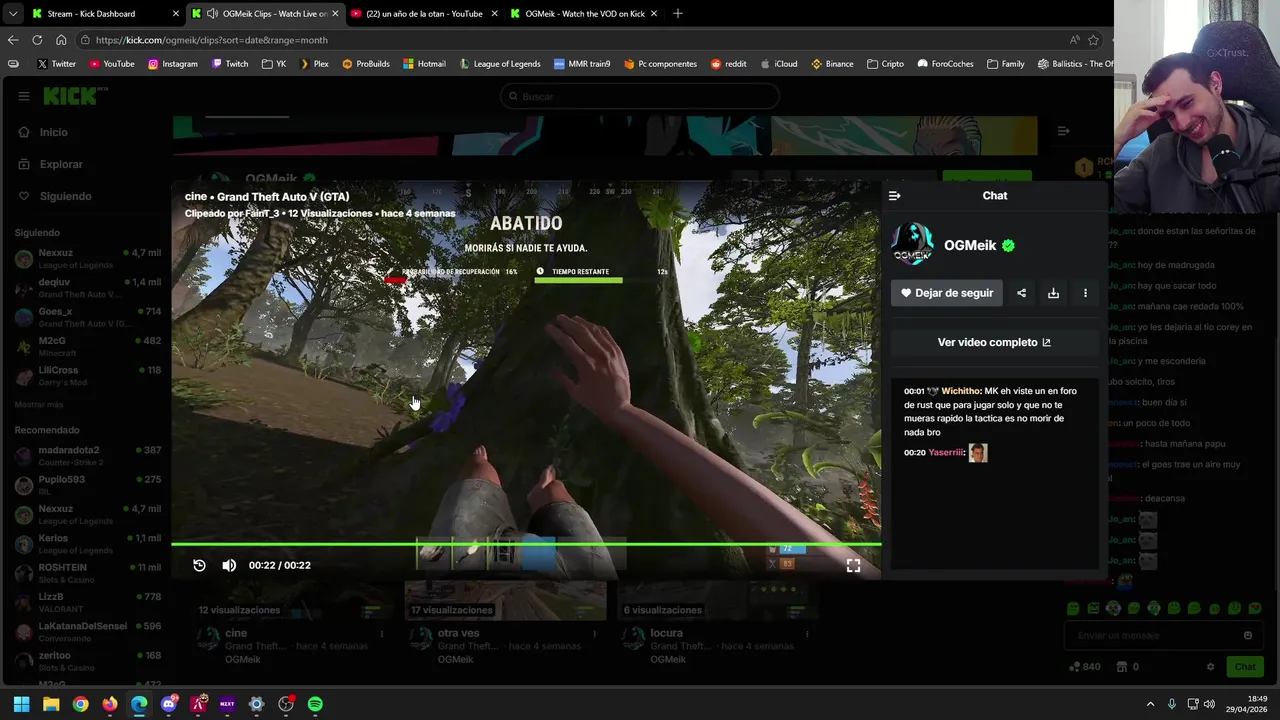The height and width of the screenshot is (720, 1280).
Task: Open Nexxuz channel under Siguiendo list
Action: 88,258
